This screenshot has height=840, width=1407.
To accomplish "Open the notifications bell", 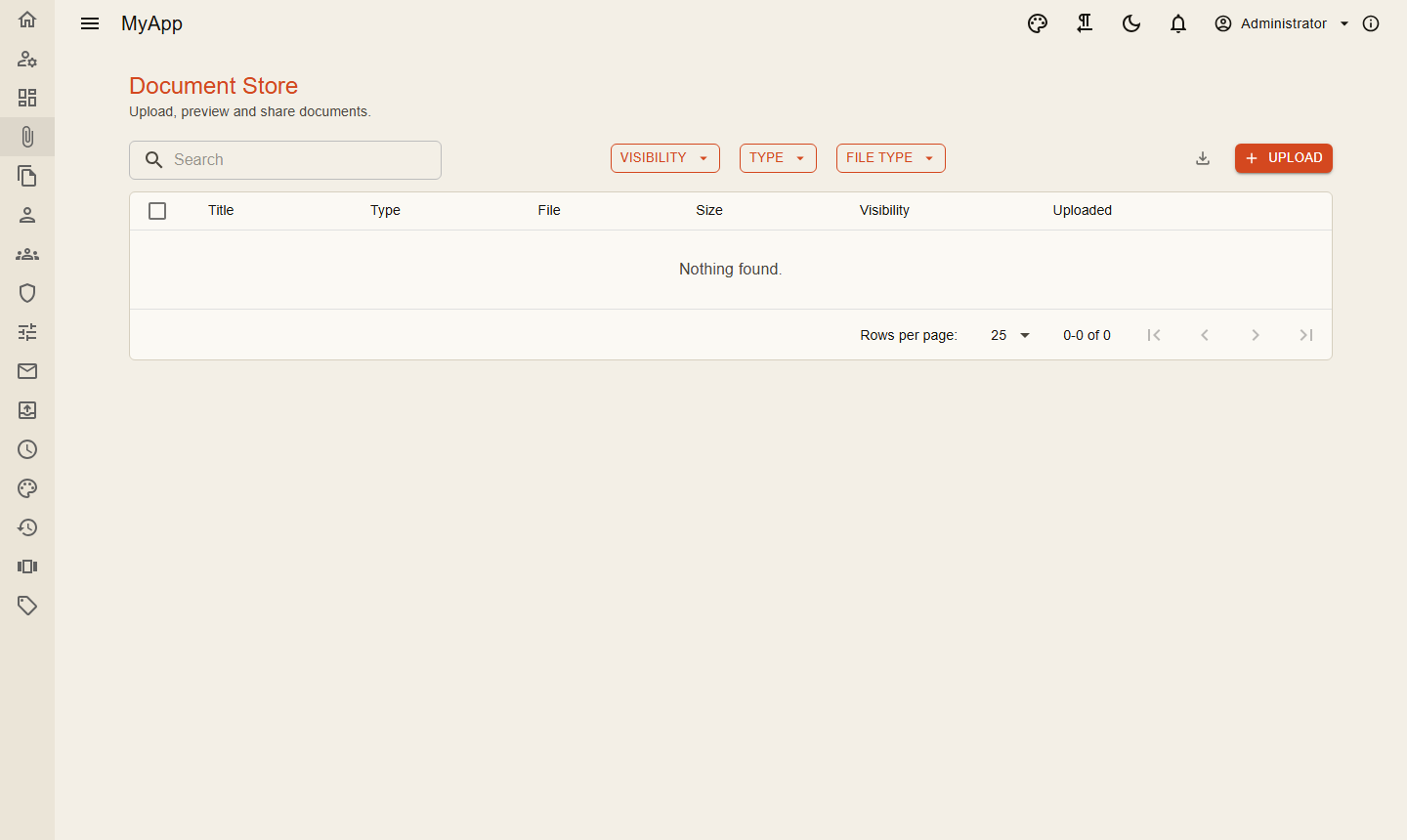I will pyautogui.click(x=1178, y=23).
